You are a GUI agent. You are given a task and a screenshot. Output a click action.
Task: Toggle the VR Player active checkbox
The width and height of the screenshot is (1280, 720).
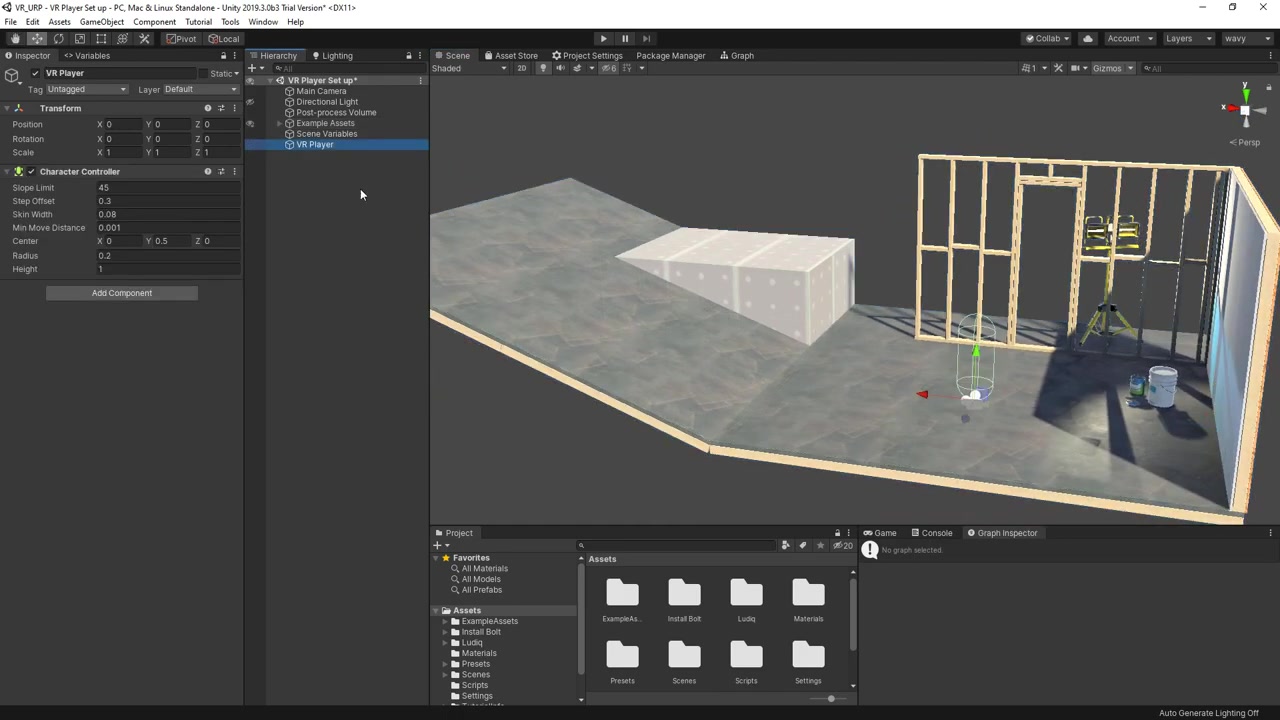[x=35, y=72]
